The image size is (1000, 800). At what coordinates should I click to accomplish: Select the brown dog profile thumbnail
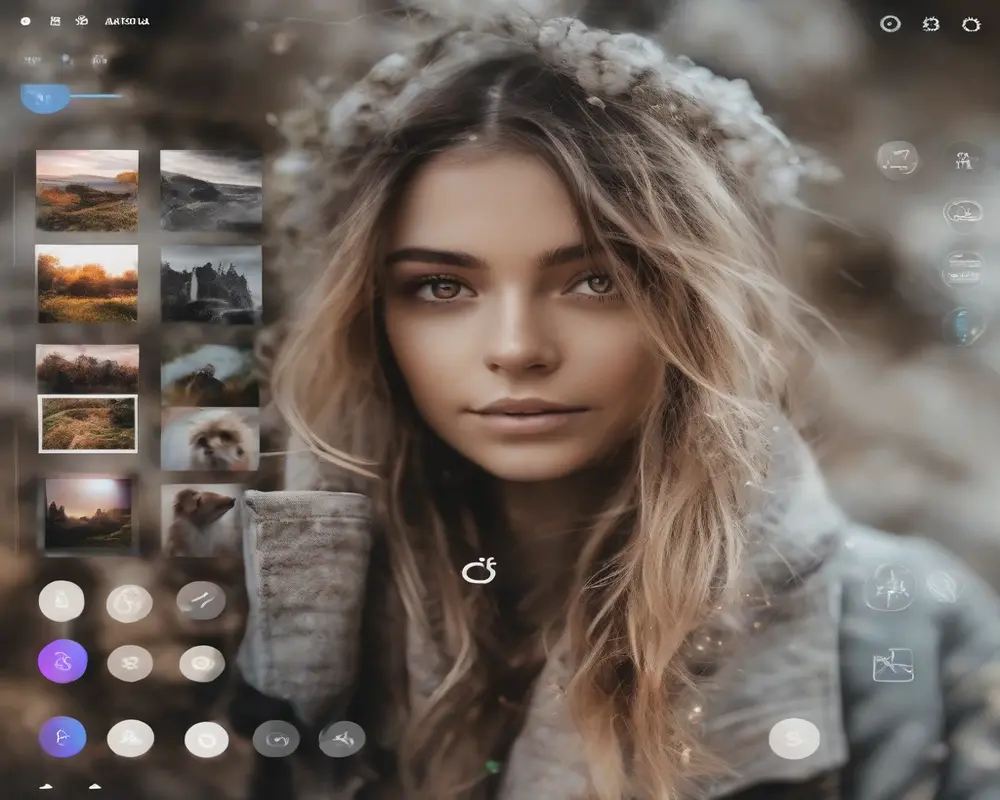[x=202, y=520]
